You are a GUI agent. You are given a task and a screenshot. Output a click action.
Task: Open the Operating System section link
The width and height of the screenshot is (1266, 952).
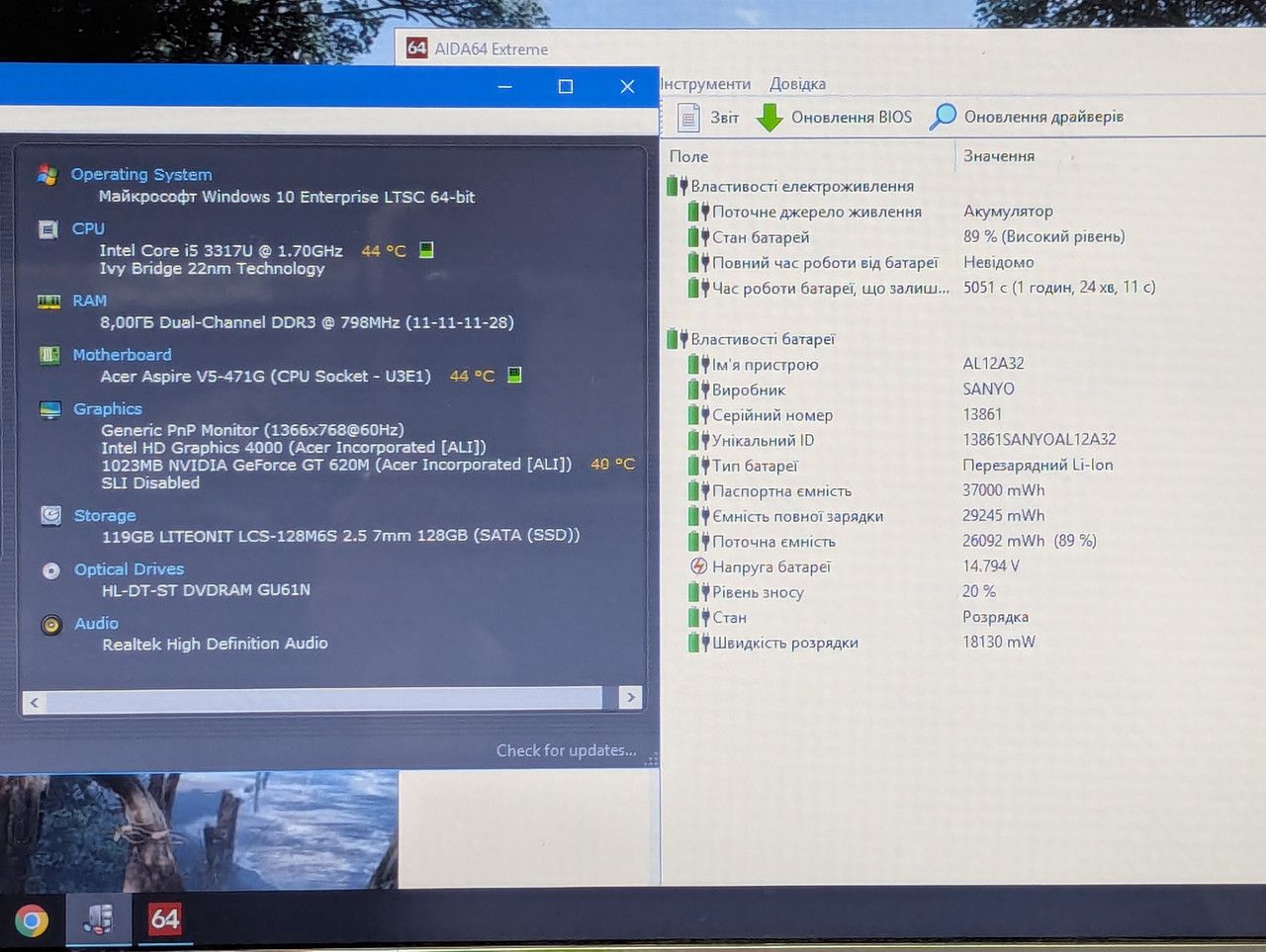click(x=141, y=175)
